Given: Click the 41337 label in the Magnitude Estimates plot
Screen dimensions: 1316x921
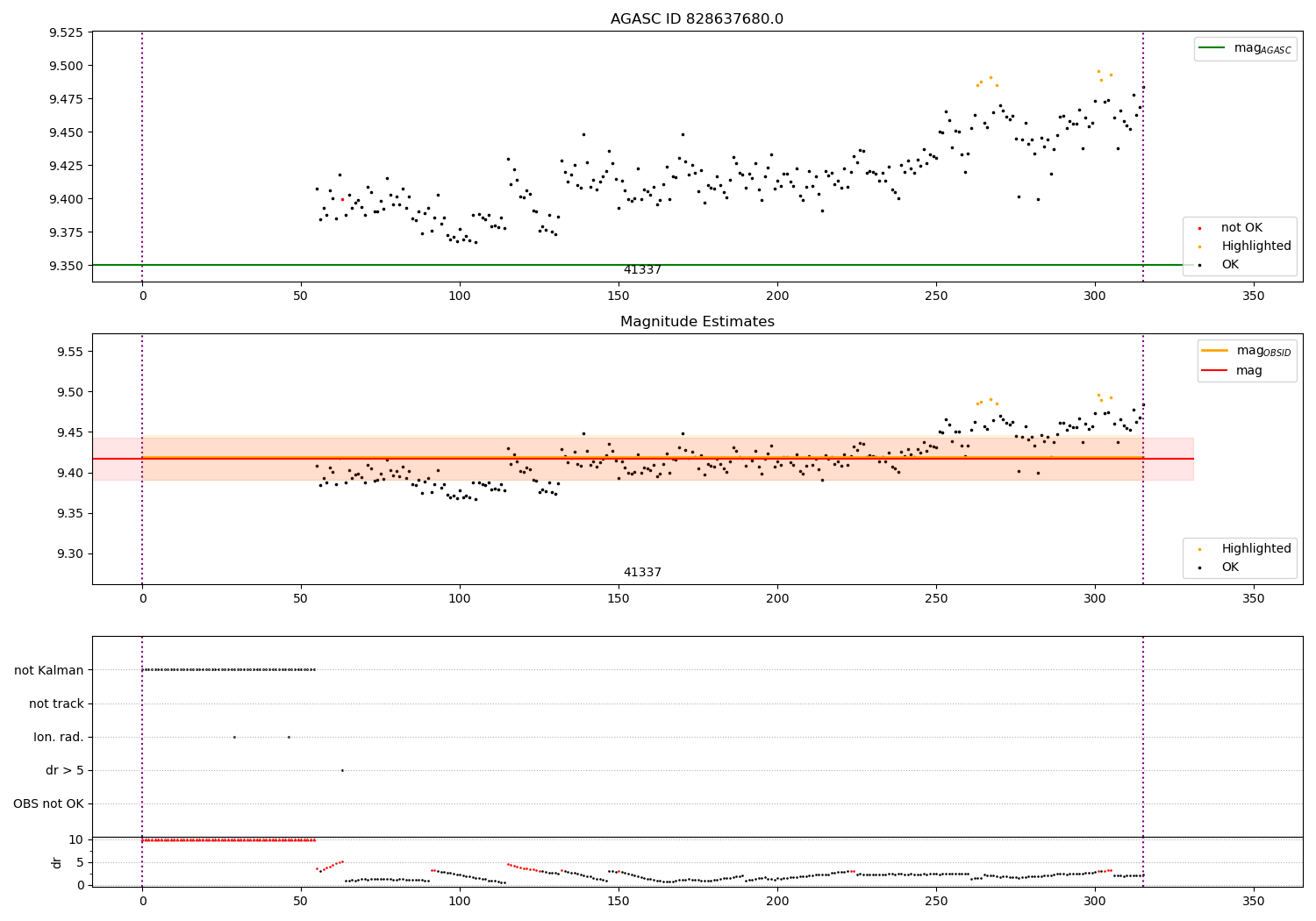Looking at the screenshot, I should [642, 573].
